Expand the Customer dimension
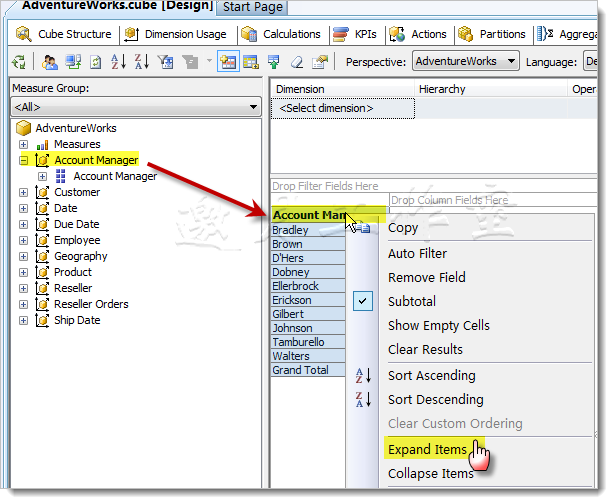613x504 pixels. pos(23,192)
